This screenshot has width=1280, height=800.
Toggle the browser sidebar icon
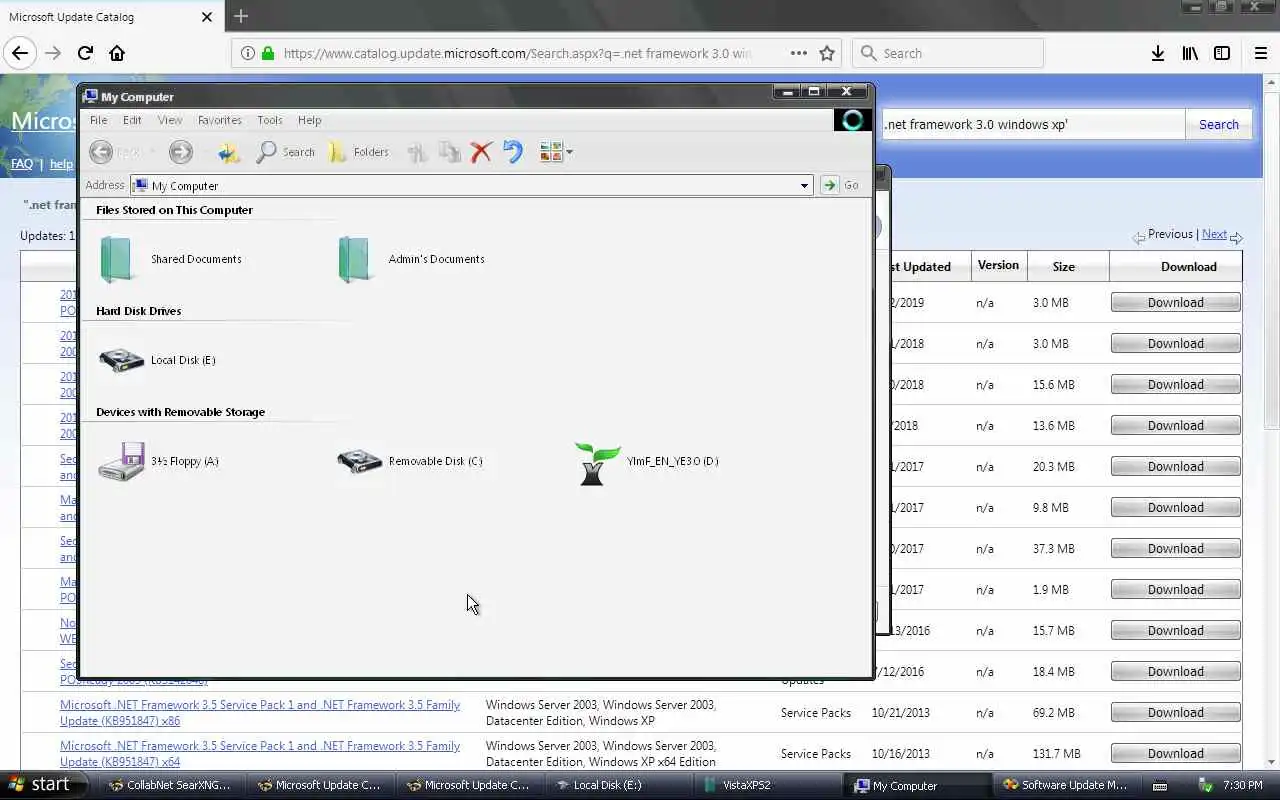[1222, 53]
